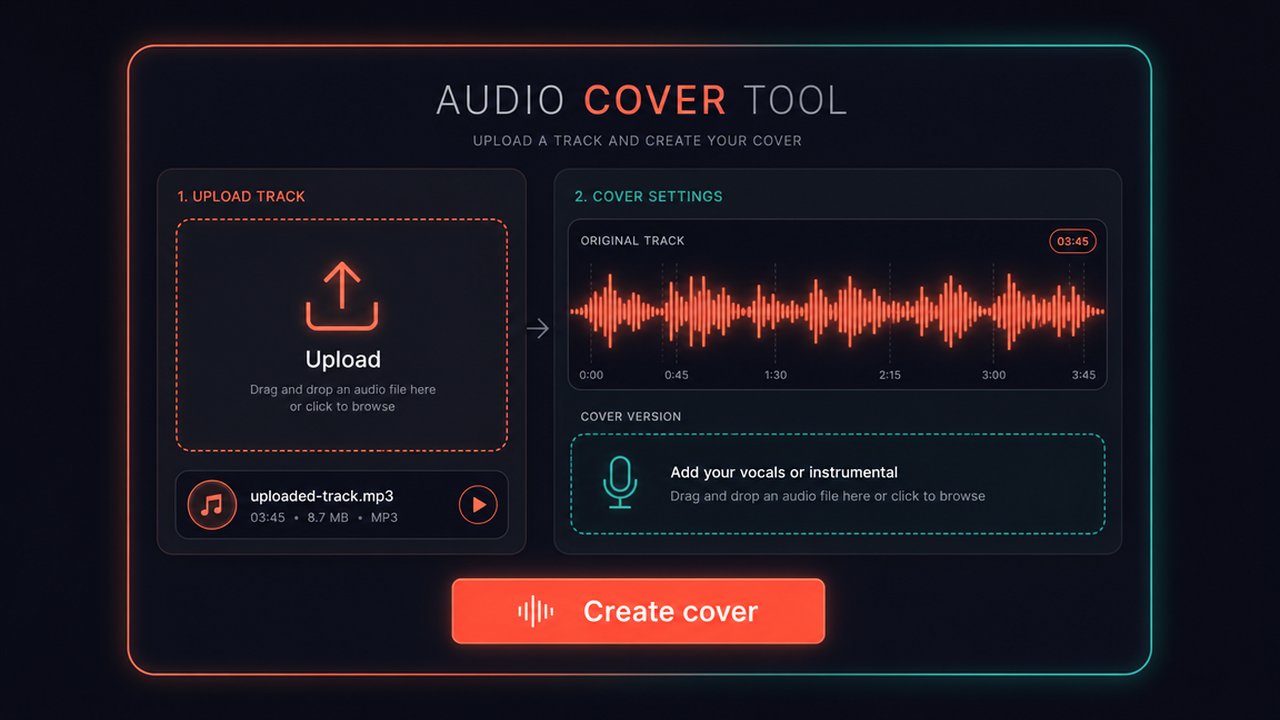Click the "UPLOAD A TRACK AND CREATE YOUR COVER" subtitle
1280x720 pixels.
point(637,141)
